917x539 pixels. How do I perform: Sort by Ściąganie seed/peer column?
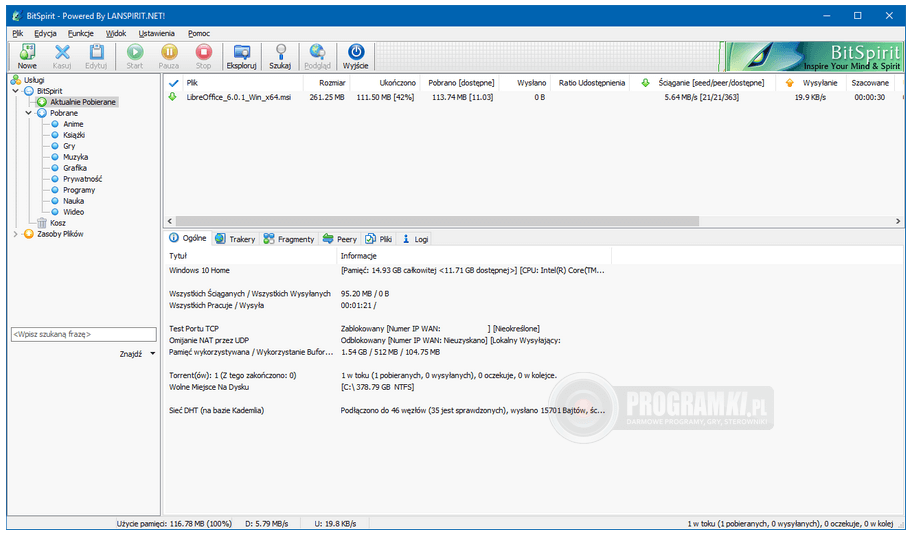704,83
